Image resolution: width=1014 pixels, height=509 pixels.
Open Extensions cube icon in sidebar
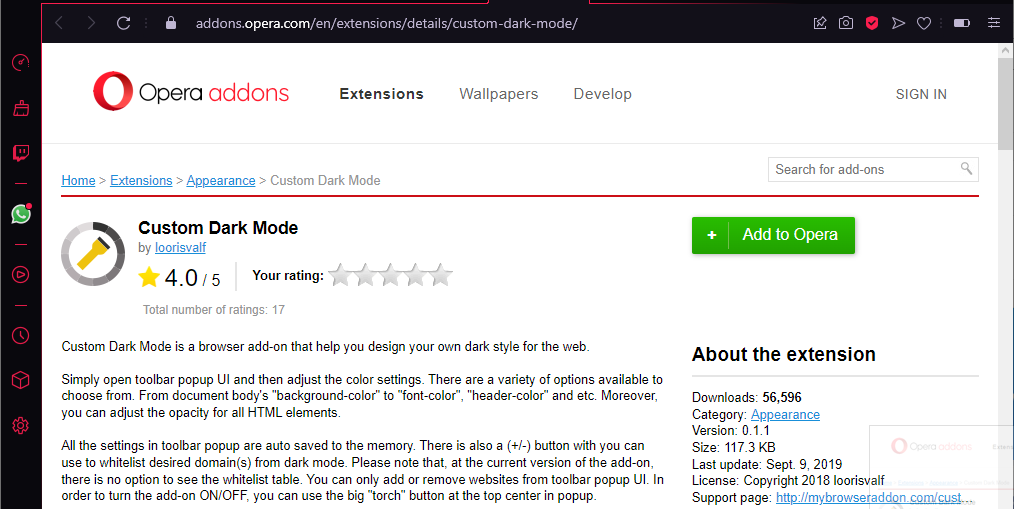click(x=21, y=380)
